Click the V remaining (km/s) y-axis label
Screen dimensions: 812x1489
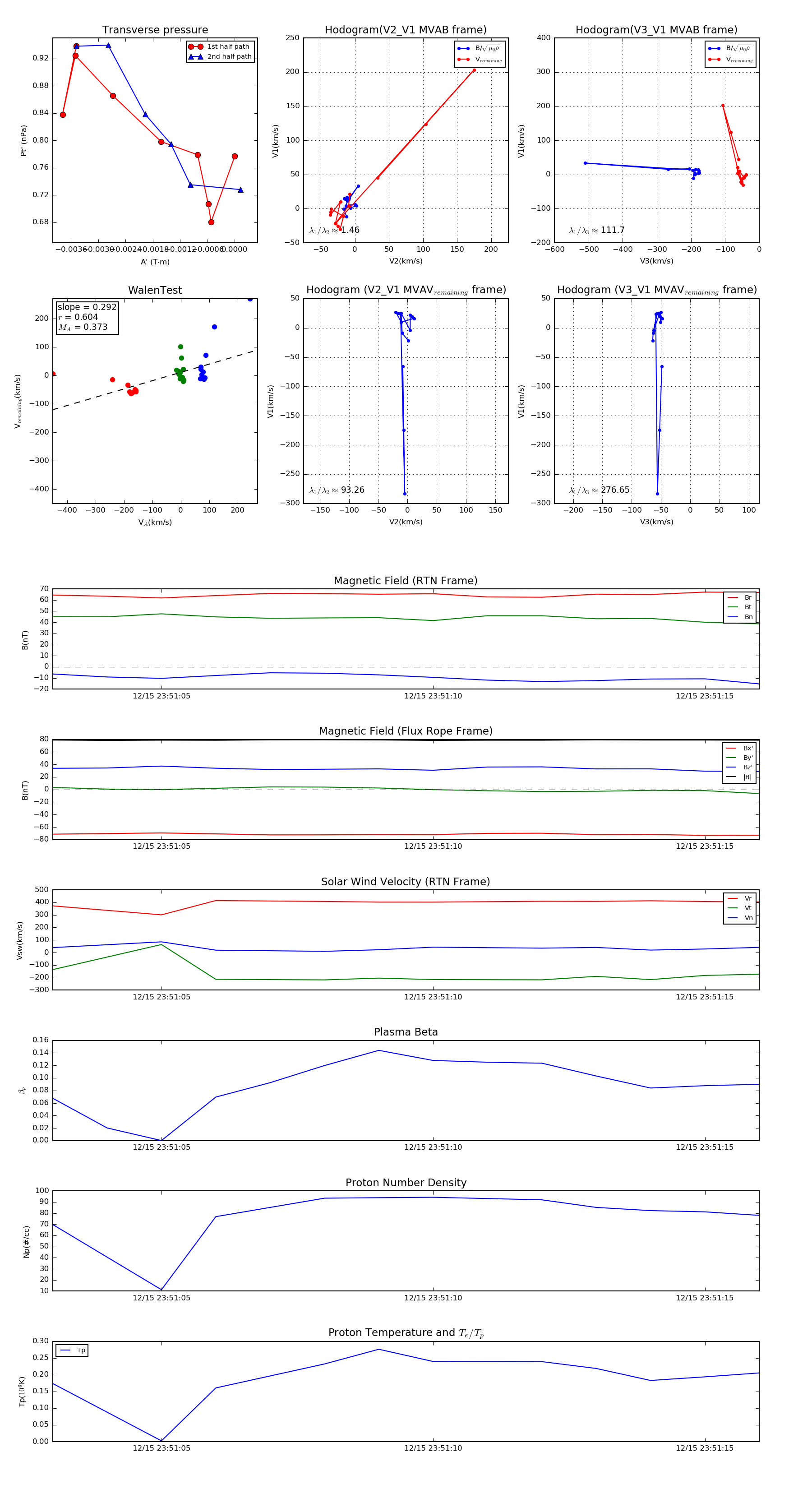click(x=18, y=401)
